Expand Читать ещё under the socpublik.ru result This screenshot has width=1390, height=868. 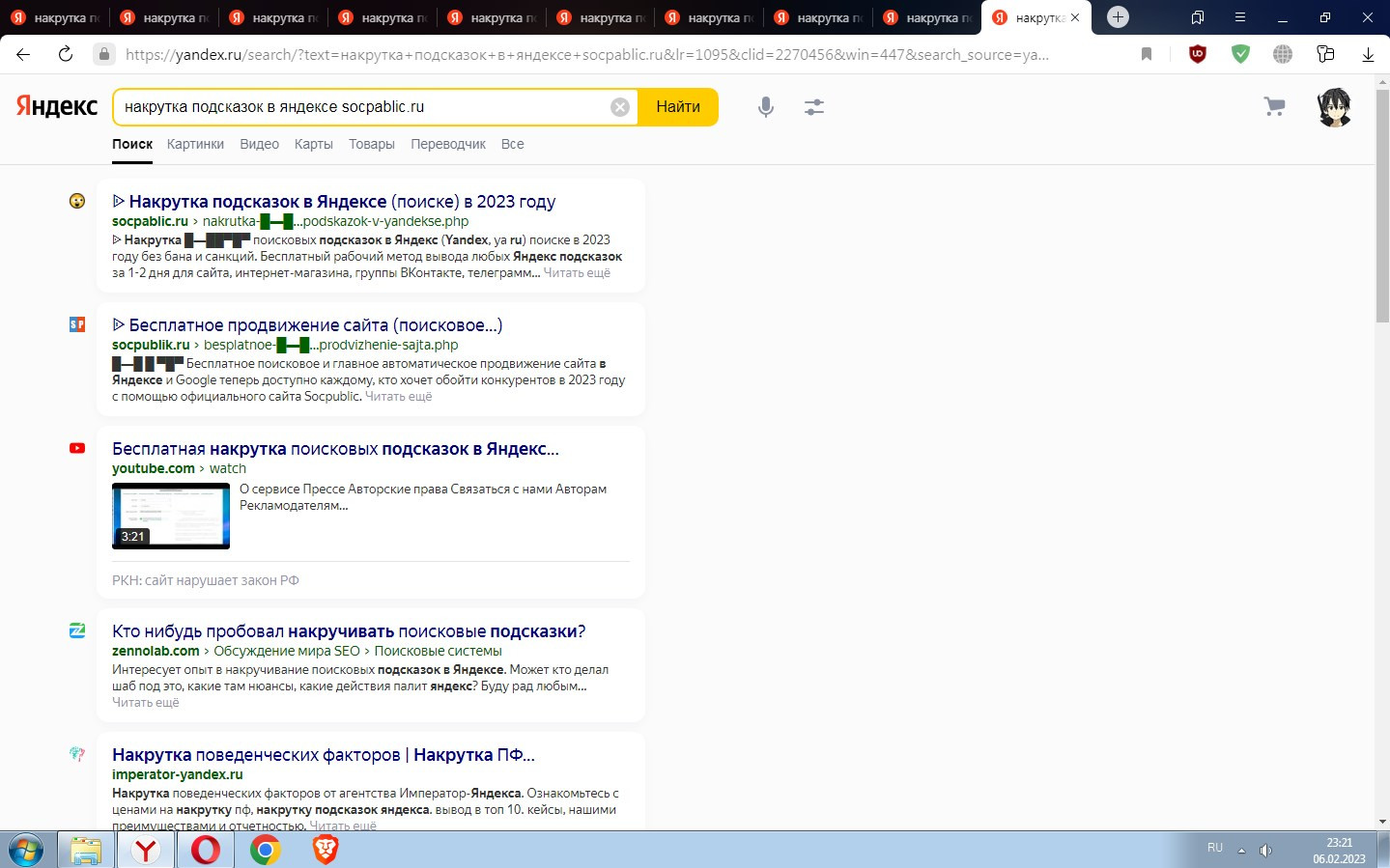tap(398, 397)
